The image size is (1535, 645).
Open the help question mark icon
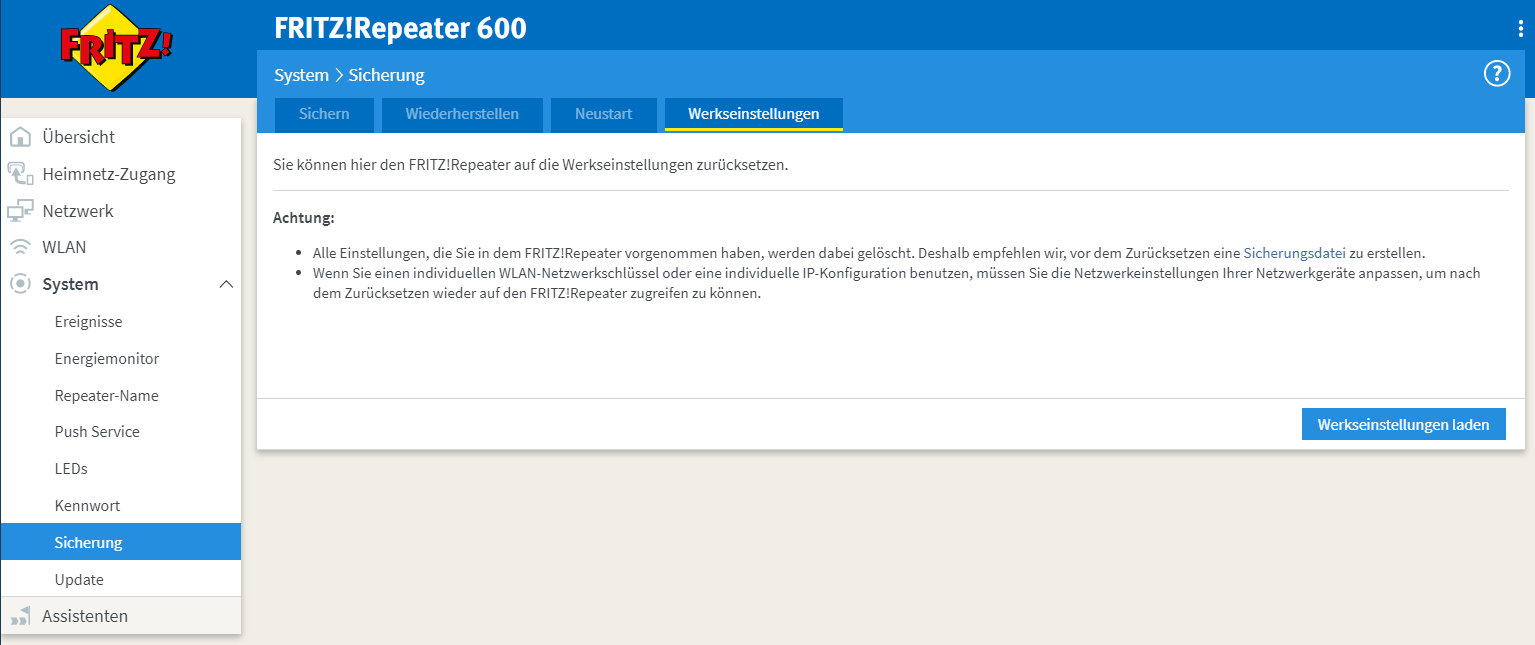pyautogui.click(x=1496, y=74)
